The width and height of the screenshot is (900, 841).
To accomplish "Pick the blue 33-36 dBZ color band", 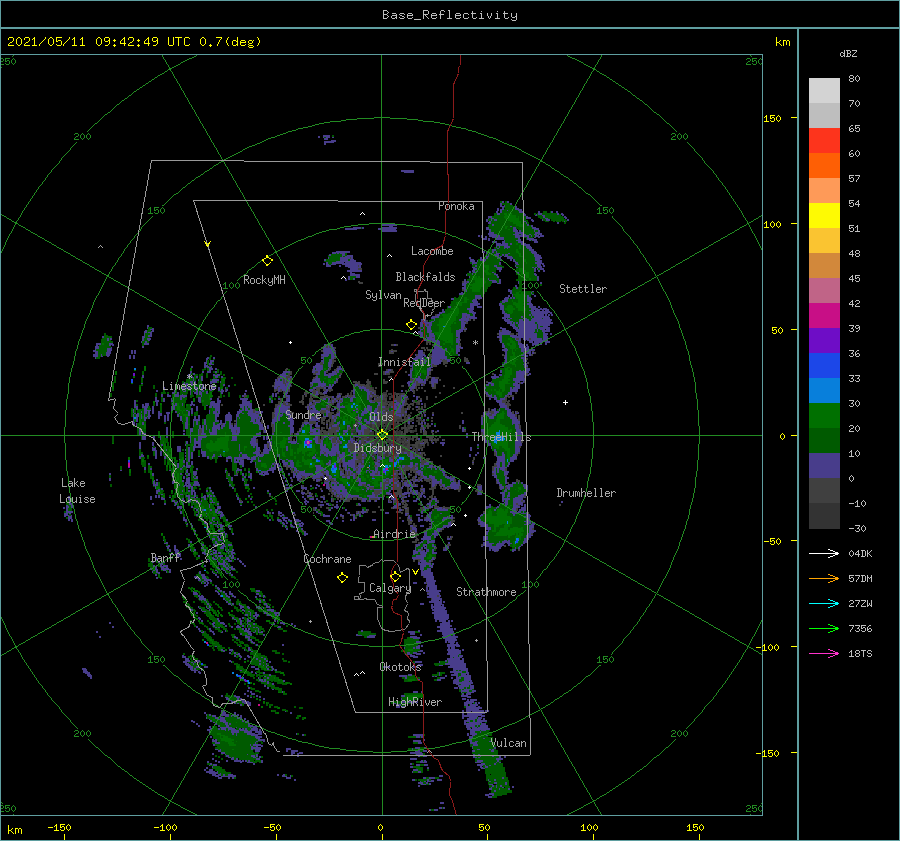I will tap(824, 366).
